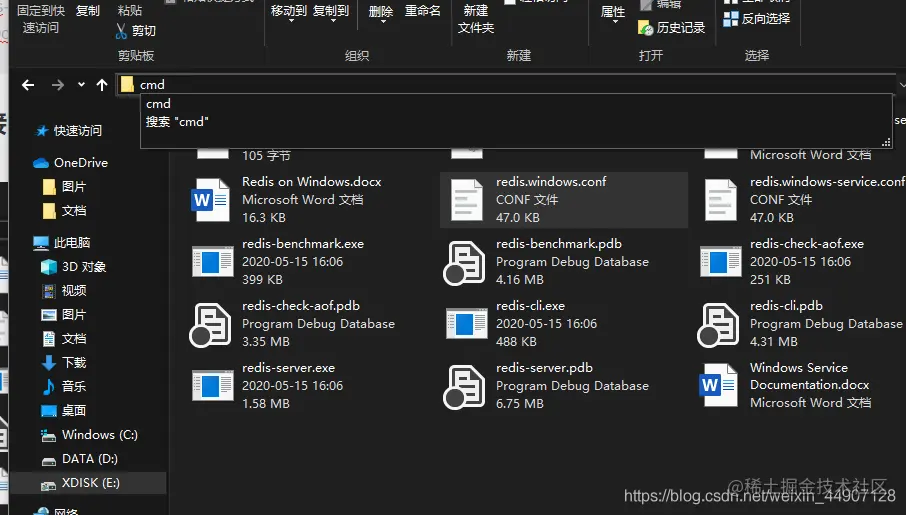This screenshot has width=906, height=515.
Task: Open the address bar history dropdown arrow
Action: coord(901,85)
